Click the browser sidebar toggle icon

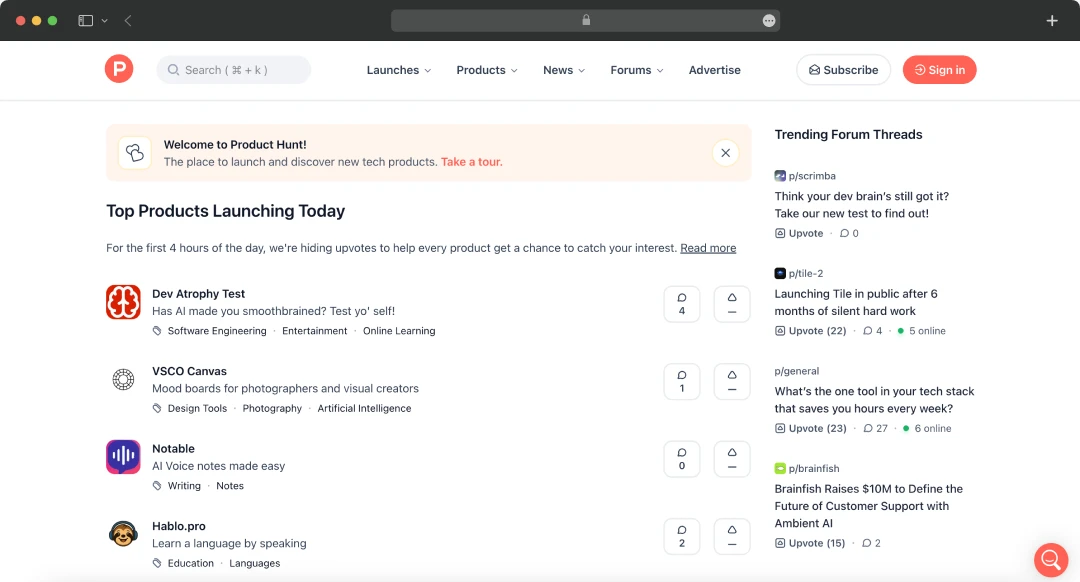pos(85,21)
